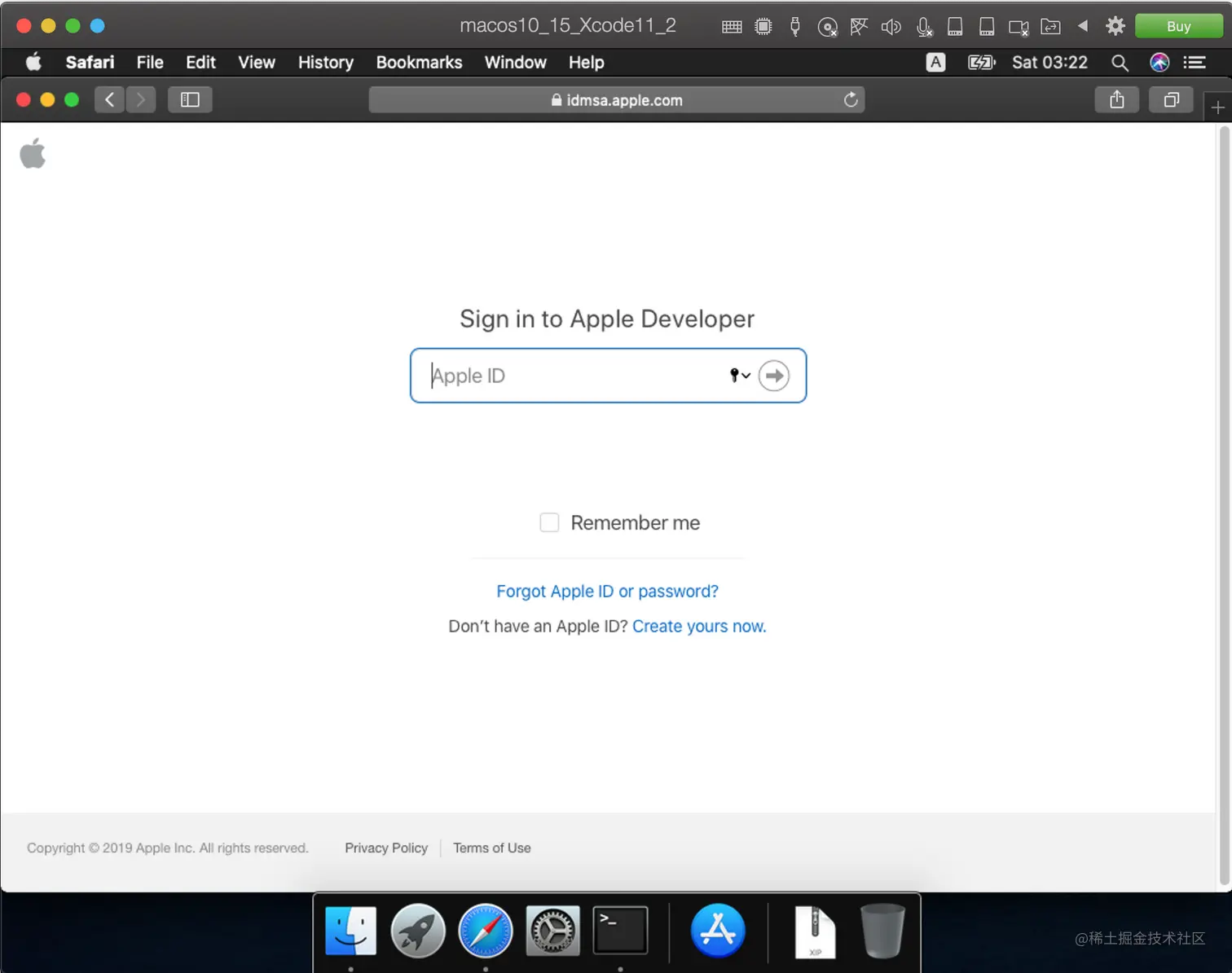This screenshot has width=1232, height=973.
Task: Click the CD/DVD drive icon
Action: 827,27
